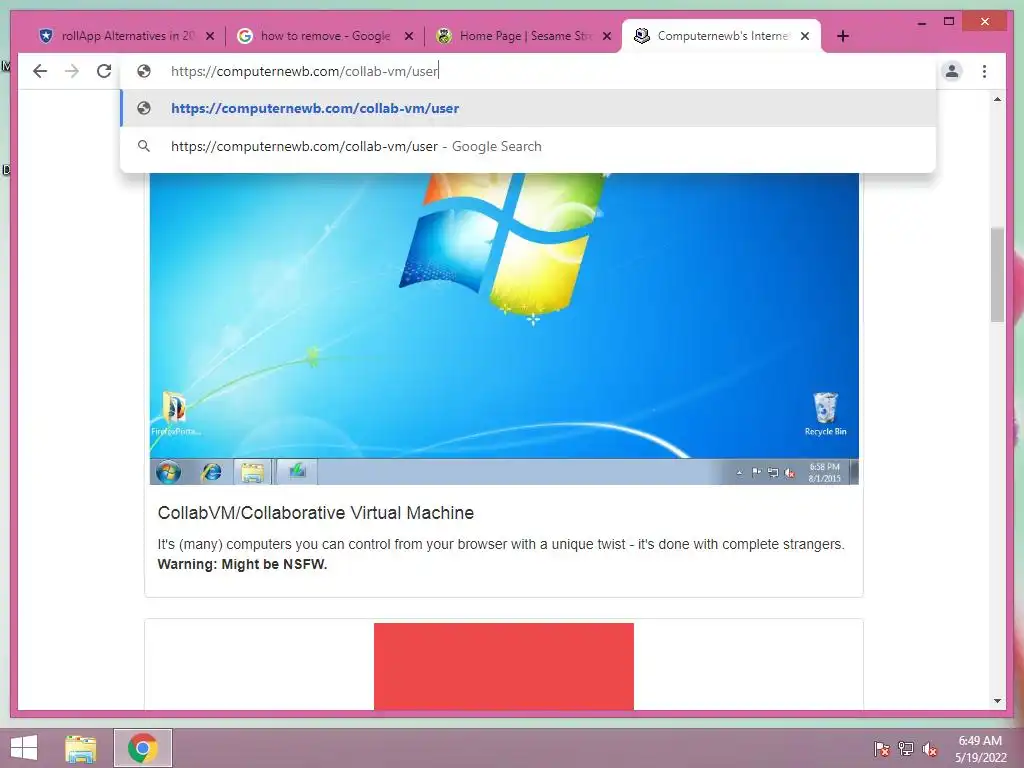Click the page scrollbar down arrow
1024x768 pixels.
coord(997,701)
